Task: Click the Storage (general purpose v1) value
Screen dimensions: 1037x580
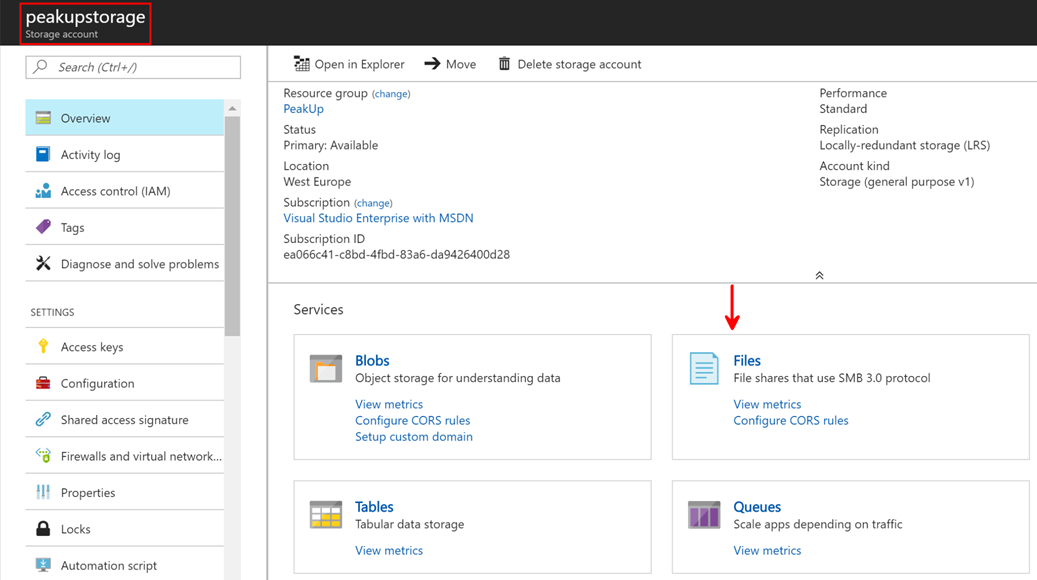Action: click(x=897, y=181)
